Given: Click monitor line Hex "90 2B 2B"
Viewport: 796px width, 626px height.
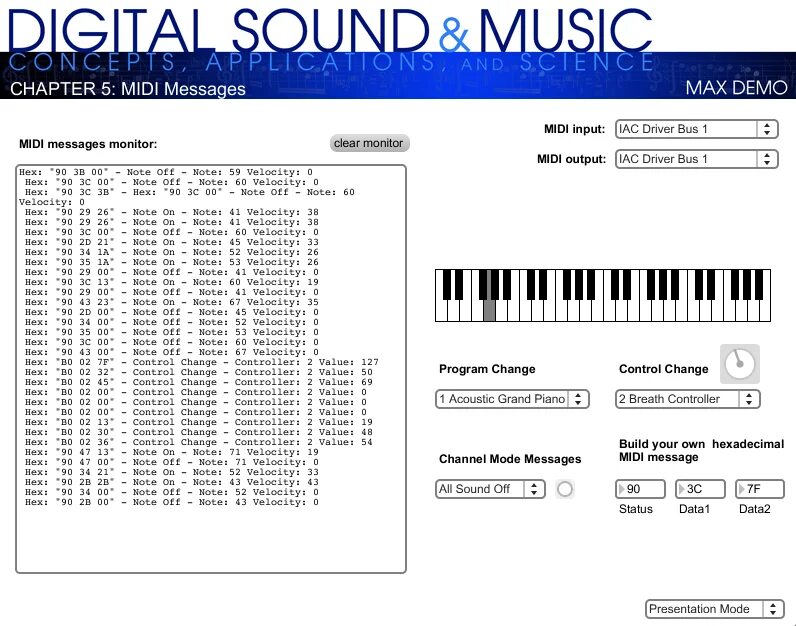Looking at the screenshot, I should coord(172,482).
